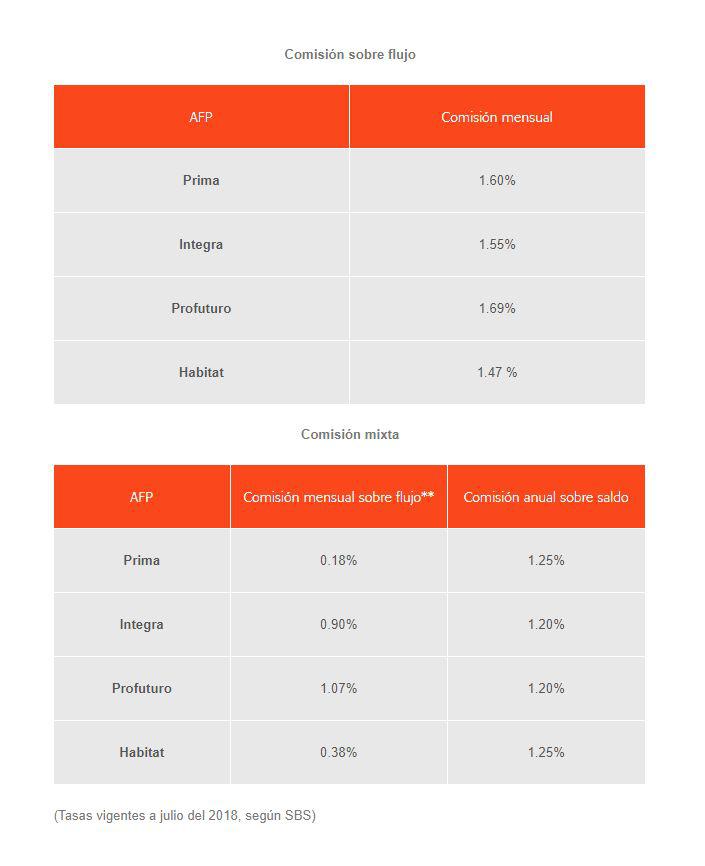The height and width of the screenshot is (866, 705).
Task: Click the 1.55% commission value
Action: 497,245
